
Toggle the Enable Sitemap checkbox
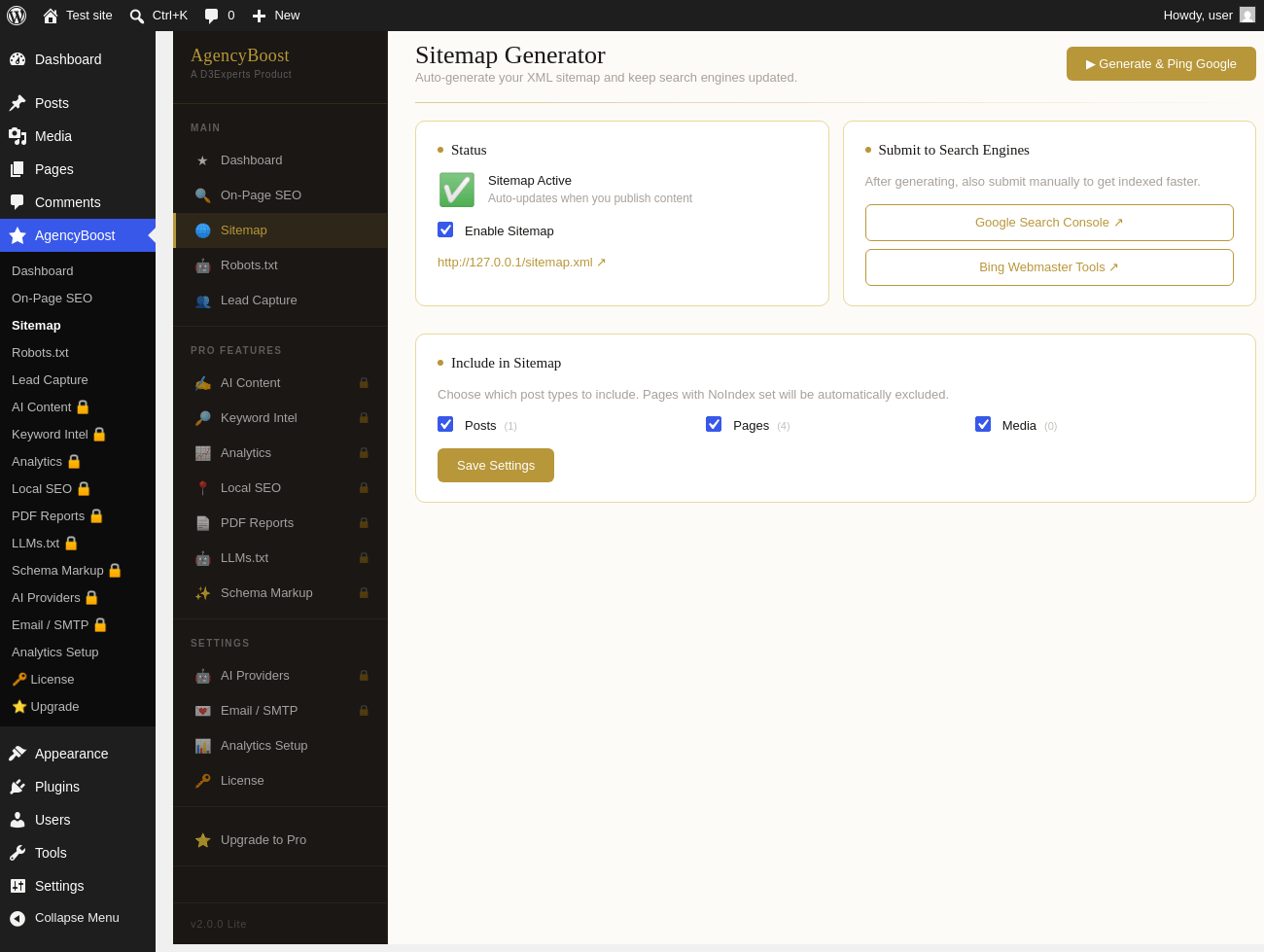click(x=445, y=229)
